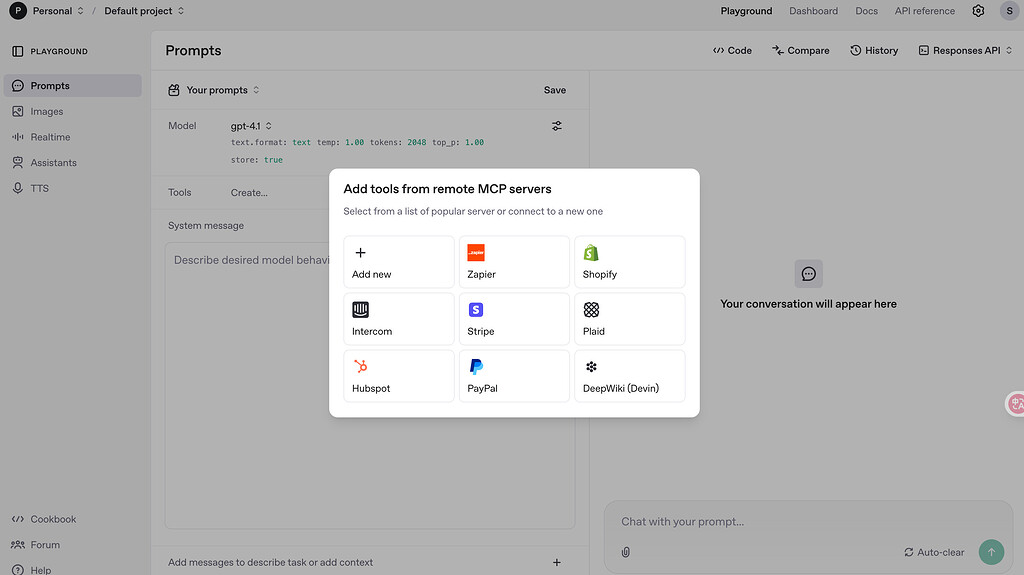Open gpt-4.1 model selector
The height and width of the screenshot is (575, 1024).
(251, 126)
